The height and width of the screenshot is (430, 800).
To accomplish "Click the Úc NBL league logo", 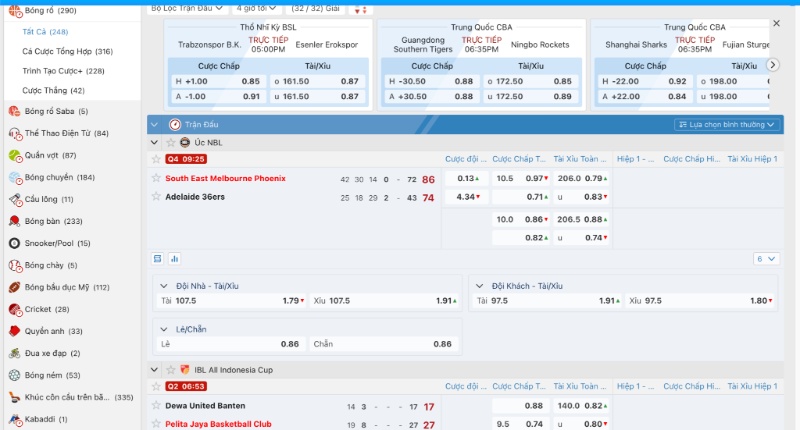I will click(185, 142).
